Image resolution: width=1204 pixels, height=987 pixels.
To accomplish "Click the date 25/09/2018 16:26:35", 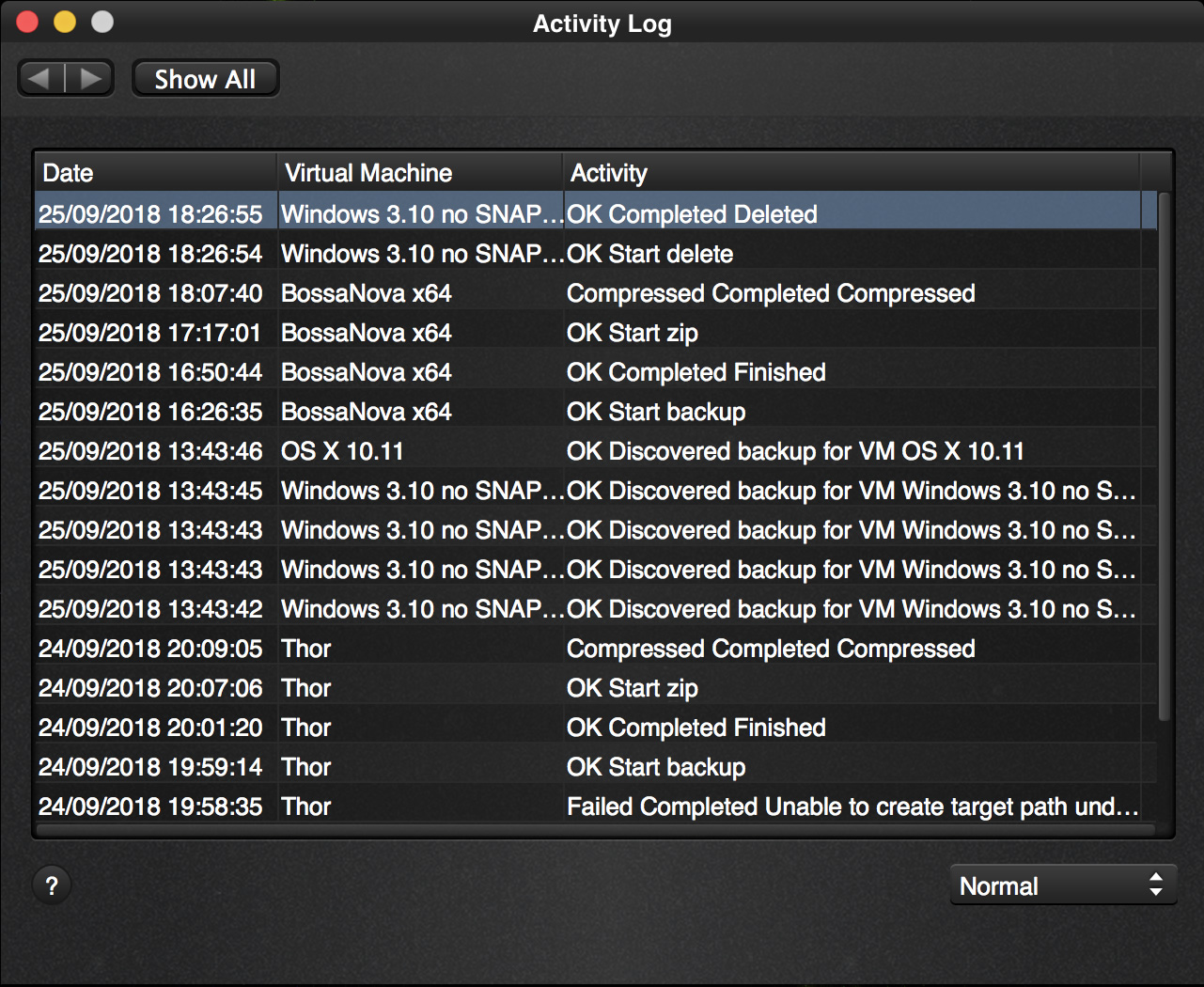I will point(150,412).
